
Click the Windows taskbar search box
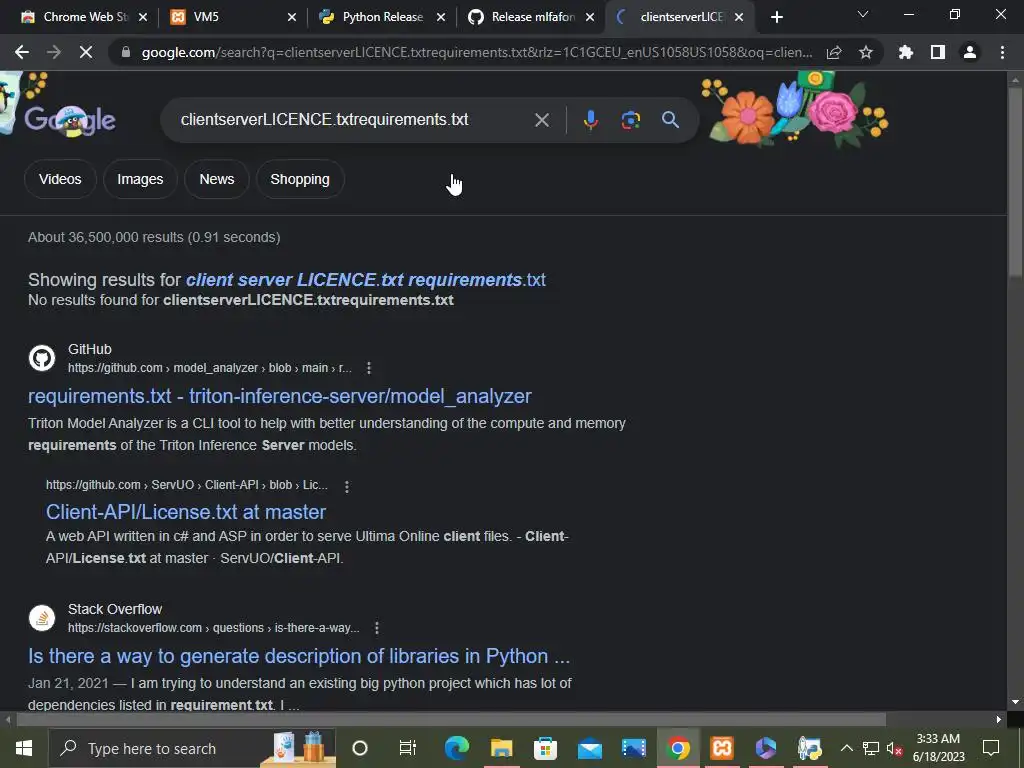[x=192, y=748]
